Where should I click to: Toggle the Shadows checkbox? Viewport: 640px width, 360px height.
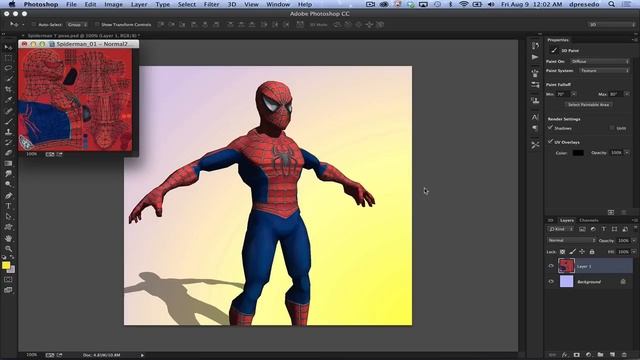tap(550, 128)
